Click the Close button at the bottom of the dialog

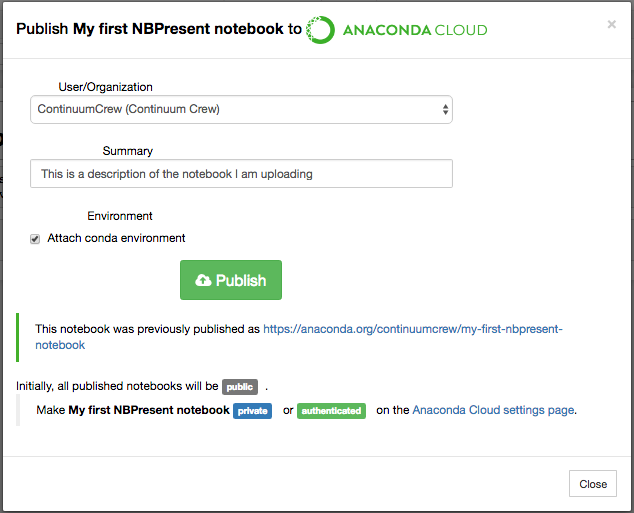pyautogui.click(x=593, y=483)
